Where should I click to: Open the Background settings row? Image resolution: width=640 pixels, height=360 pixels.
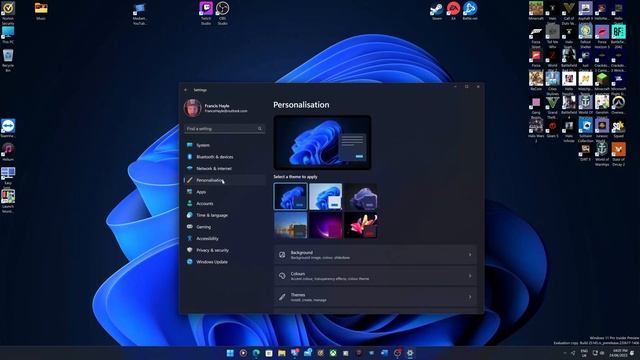(x=375, y=255)
